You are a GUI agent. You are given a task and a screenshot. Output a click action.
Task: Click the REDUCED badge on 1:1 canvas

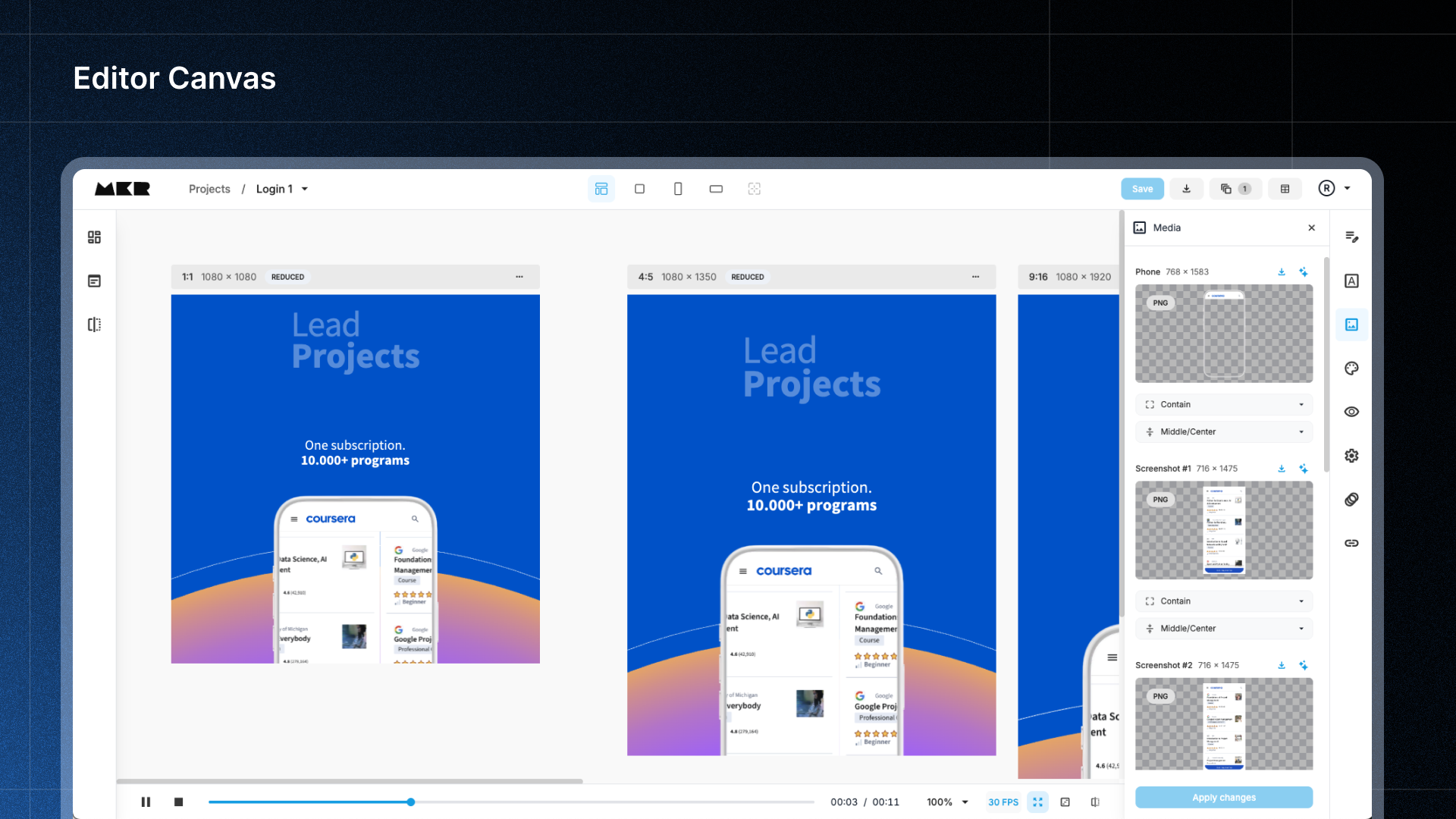tap(287, 277)
